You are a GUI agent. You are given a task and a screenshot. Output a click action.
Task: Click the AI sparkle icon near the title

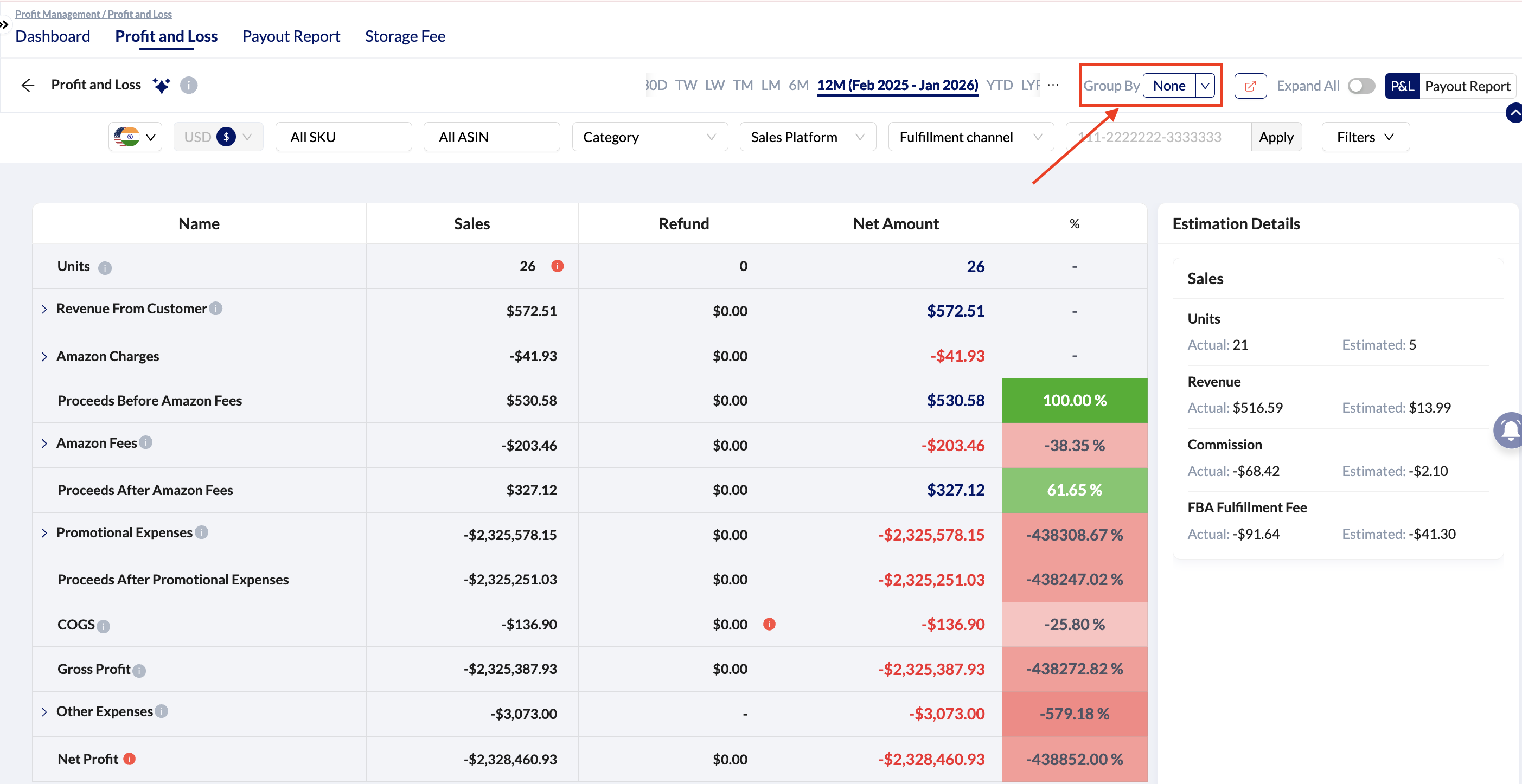[x=161, y=85]
